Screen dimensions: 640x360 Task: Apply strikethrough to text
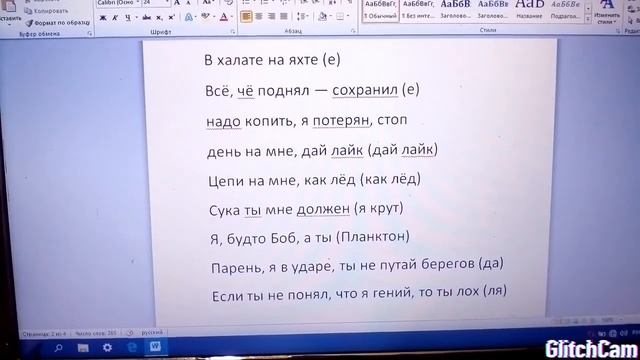(147, 18)
